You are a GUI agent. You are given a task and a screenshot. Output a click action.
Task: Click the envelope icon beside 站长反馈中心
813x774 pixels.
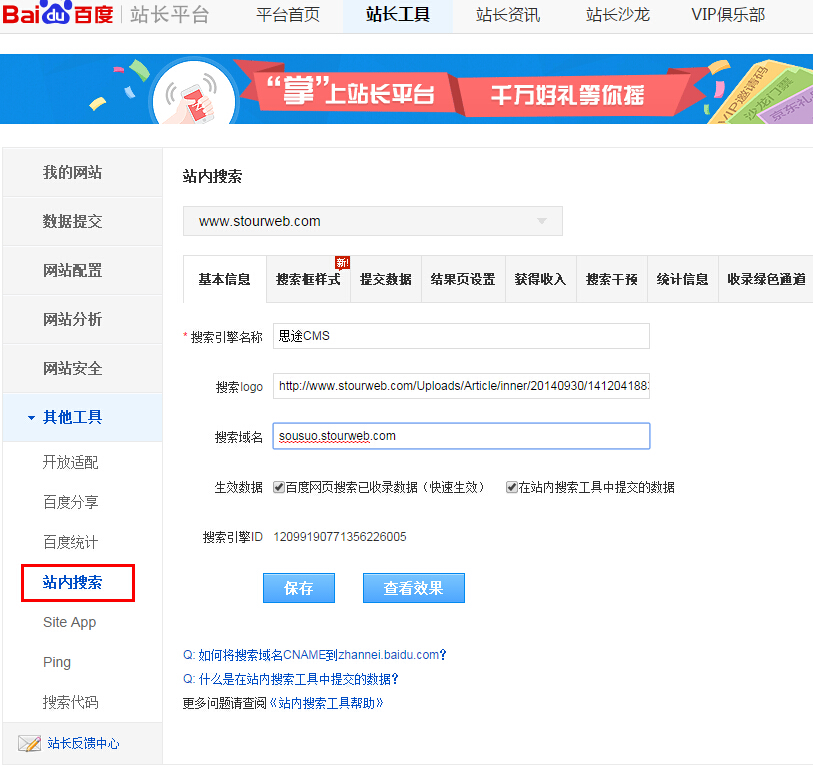[29, 743]
